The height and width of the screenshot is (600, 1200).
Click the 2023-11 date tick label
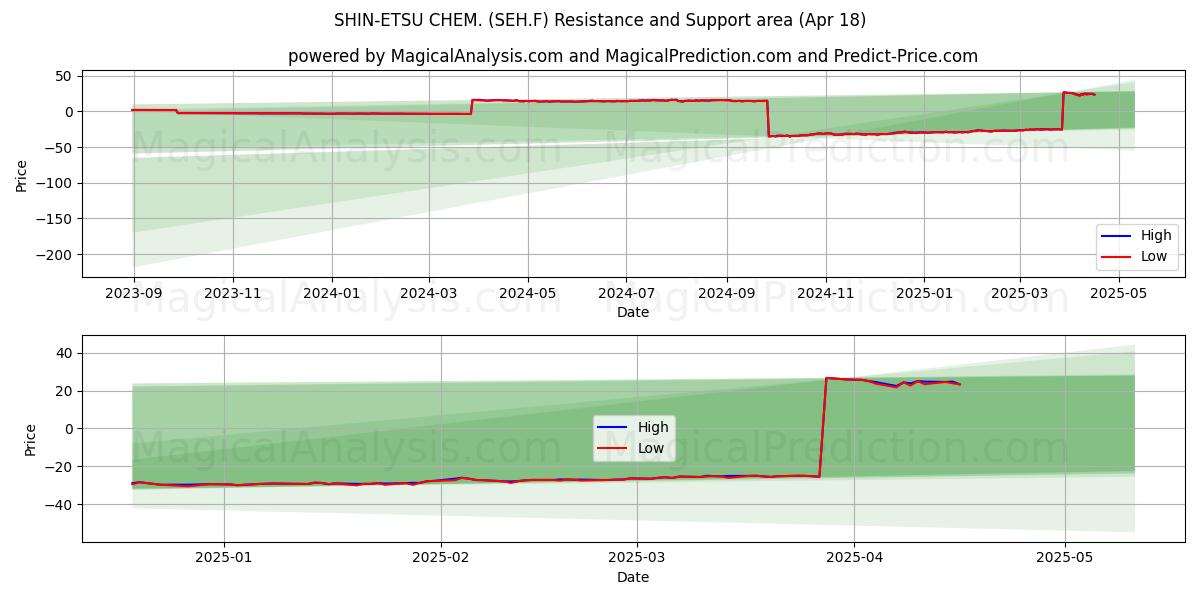(x=233, y=292)
